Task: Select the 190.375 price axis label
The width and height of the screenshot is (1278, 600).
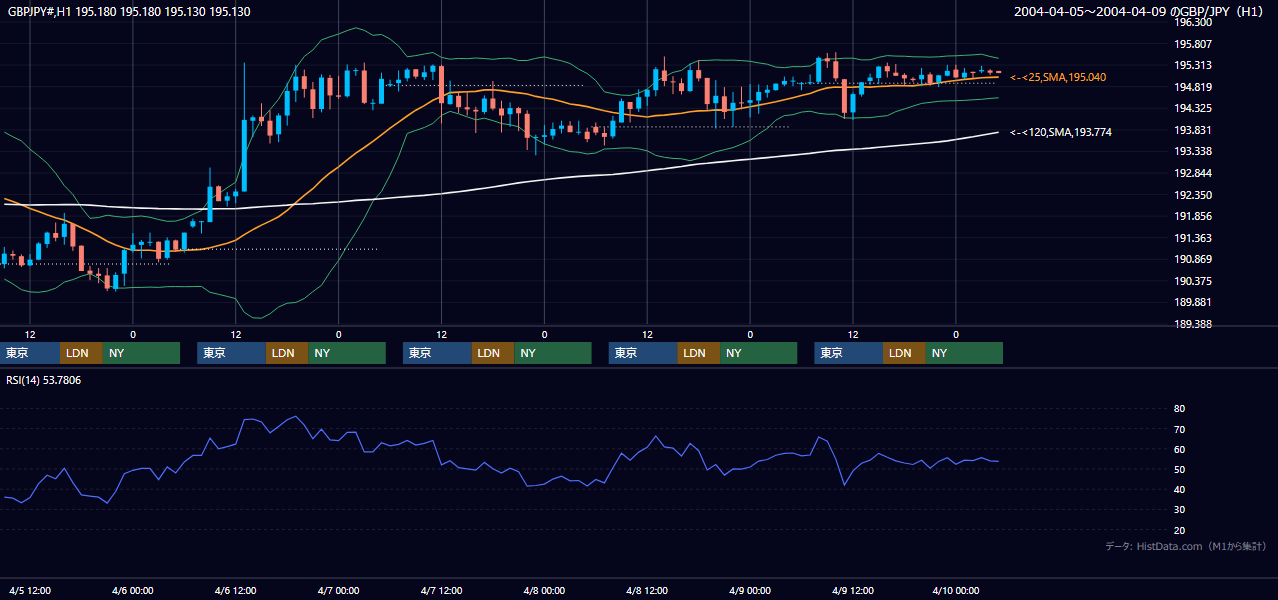Action: [x=1193, y=281]
